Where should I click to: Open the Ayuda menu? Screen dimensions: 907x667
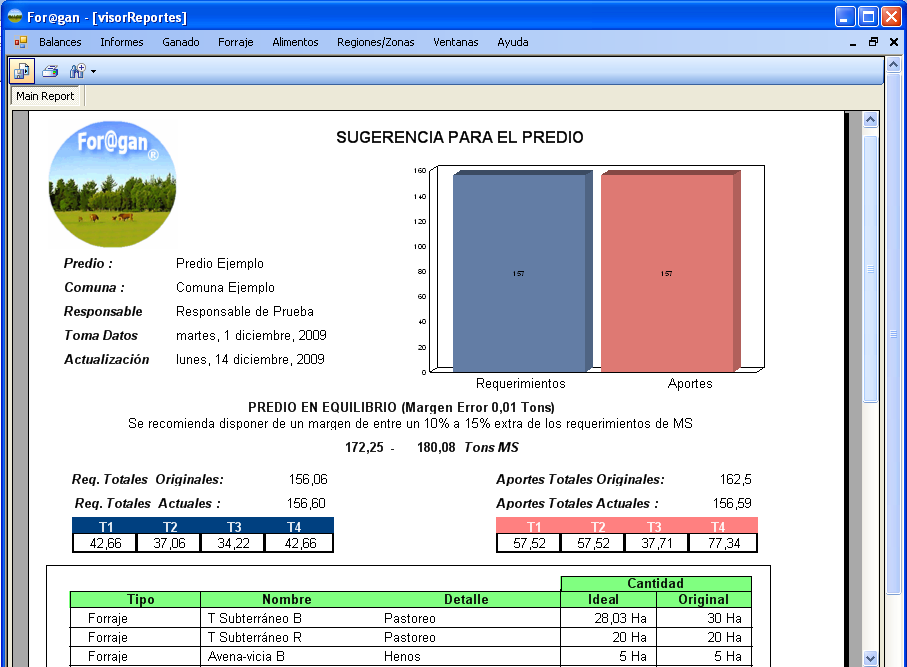pos(512,42)
